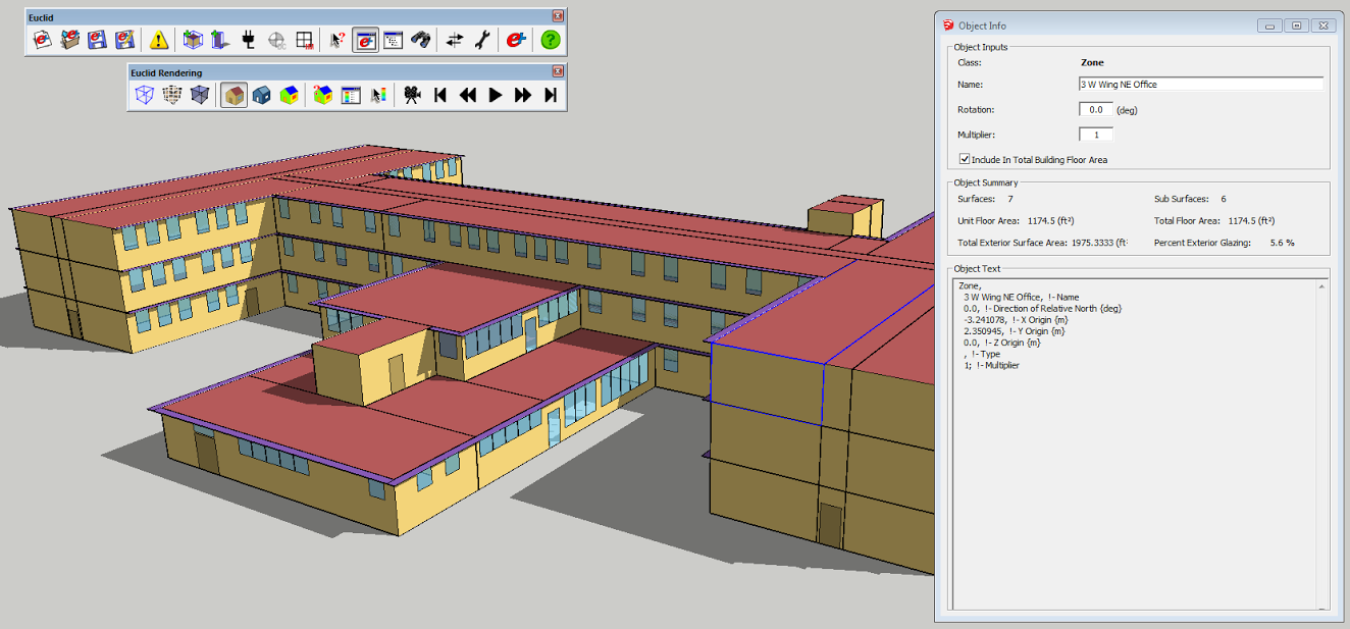The width and height of the screenshot is (1350, 629).
Task: Click the New EnergyPlus file icon
Action: [x=42, y=40]
